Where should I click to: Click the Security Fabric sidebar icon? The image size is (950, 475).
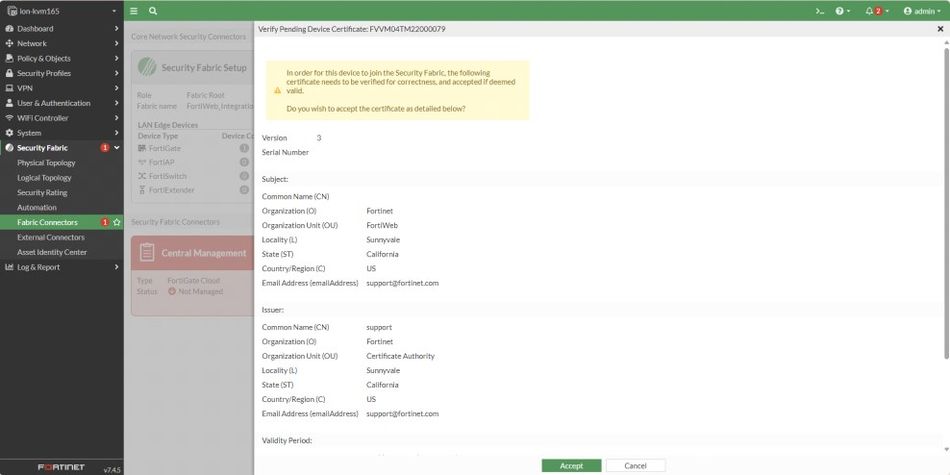click(x=9, y=148)
